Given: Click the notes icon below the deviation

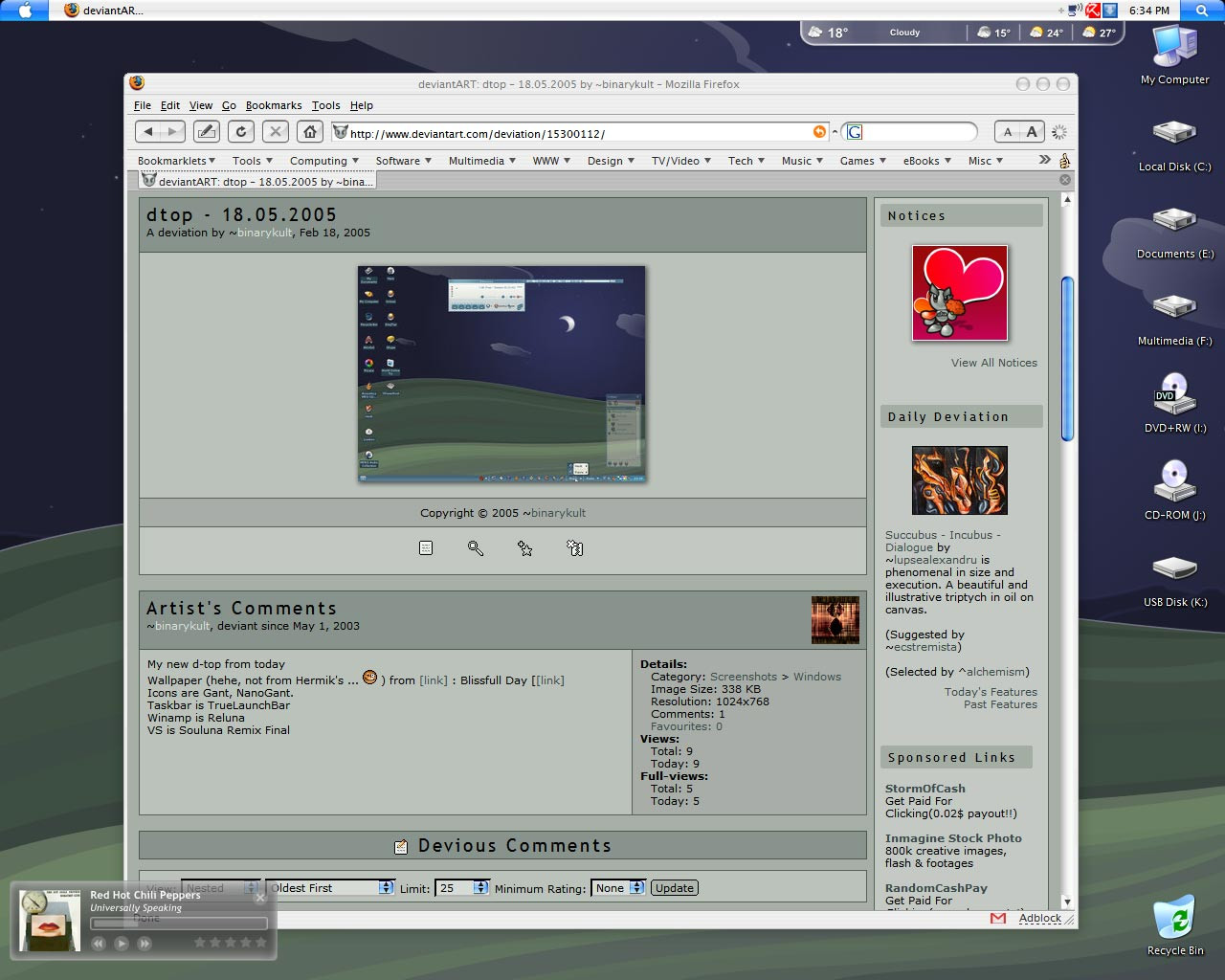Looking at the screenshot, I should (x=426, y=547).
